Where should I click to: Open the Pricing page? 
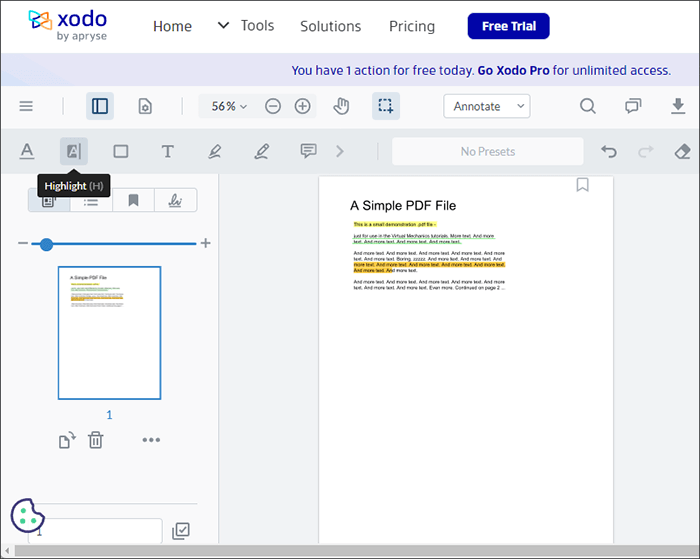[412, 26]
